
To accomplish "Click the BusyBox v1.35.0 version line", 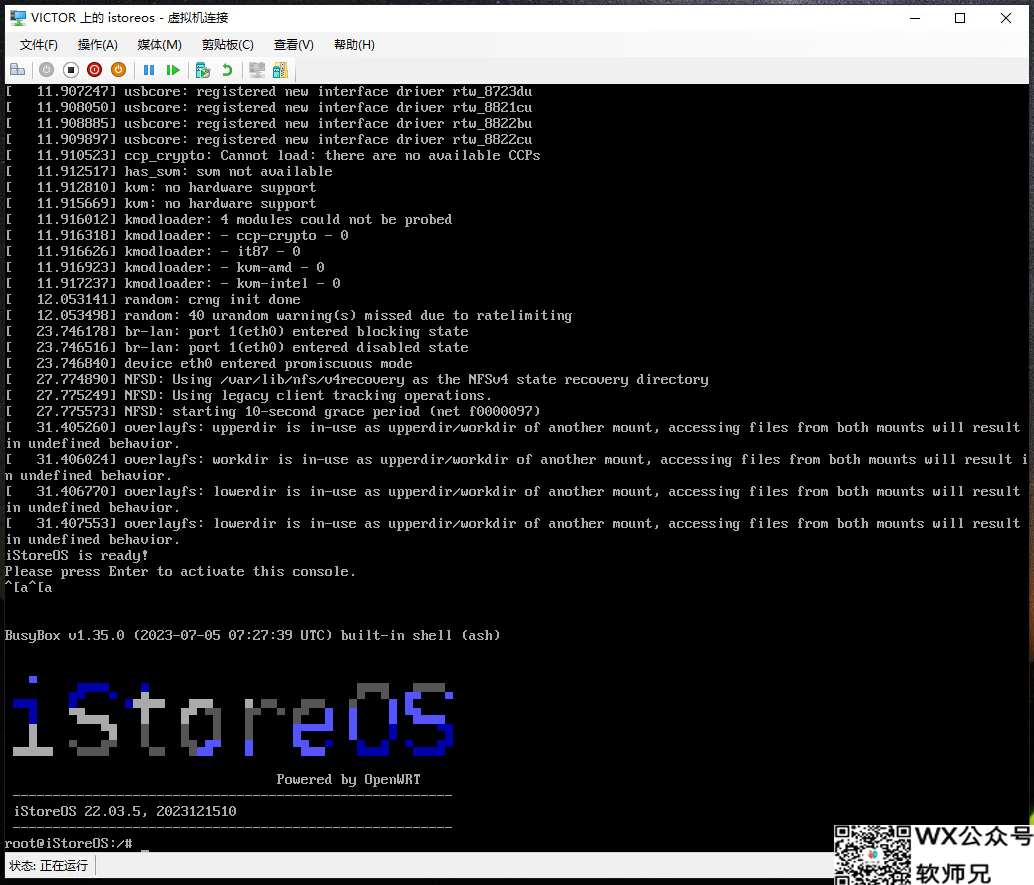I will click(x=252, y=635).
